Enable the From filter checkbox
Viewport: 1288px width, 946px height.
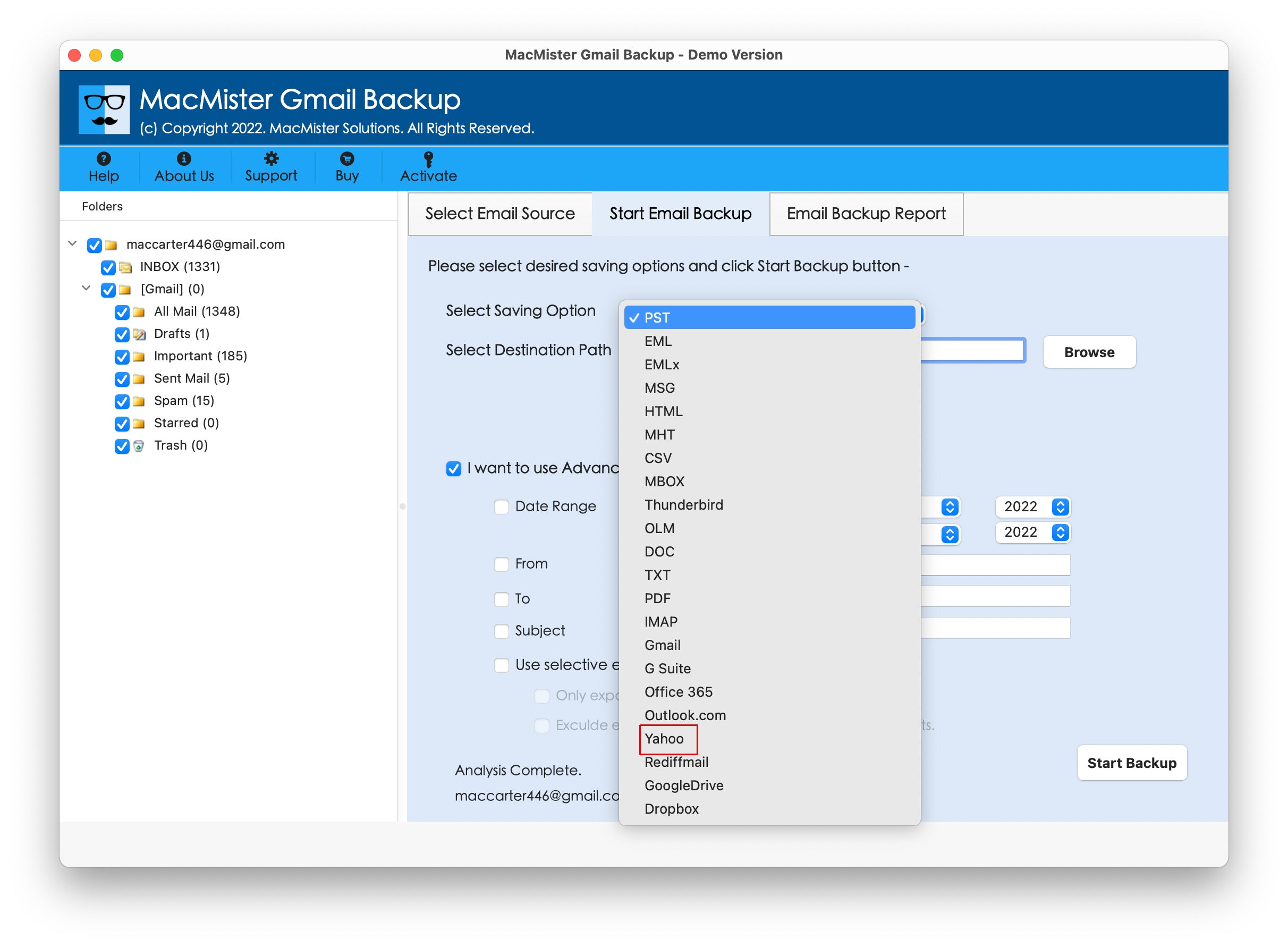click(500, 563)
